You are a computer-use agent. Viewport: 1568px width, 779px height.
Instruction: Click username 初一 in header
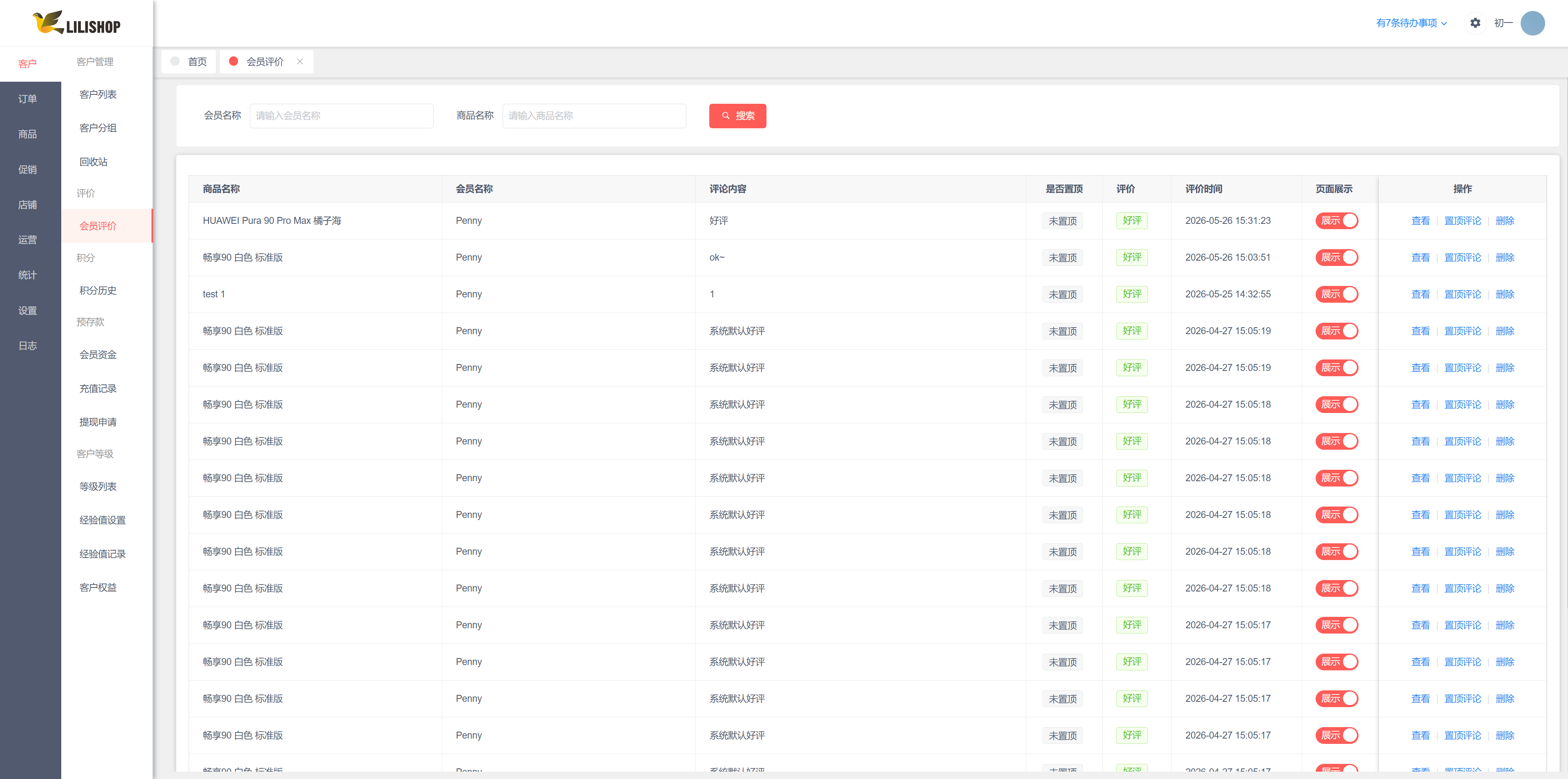[x=1503, y=23]
